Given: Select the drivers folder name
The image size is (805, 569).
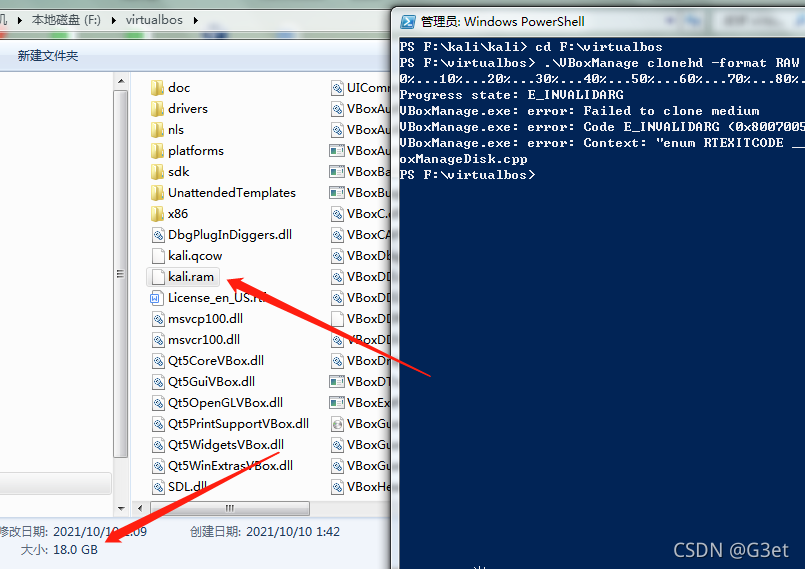Looking at the screenshot, I should pyautogui.click(x=188, y=109).
